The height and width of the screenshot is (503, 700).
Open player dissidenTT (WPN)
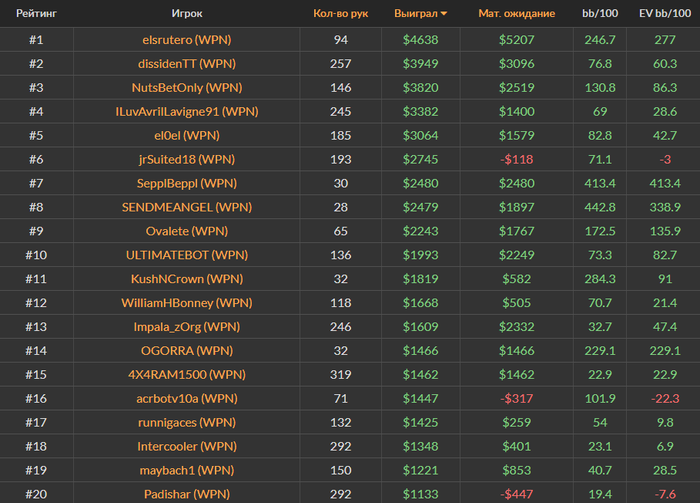coord(187,64)
